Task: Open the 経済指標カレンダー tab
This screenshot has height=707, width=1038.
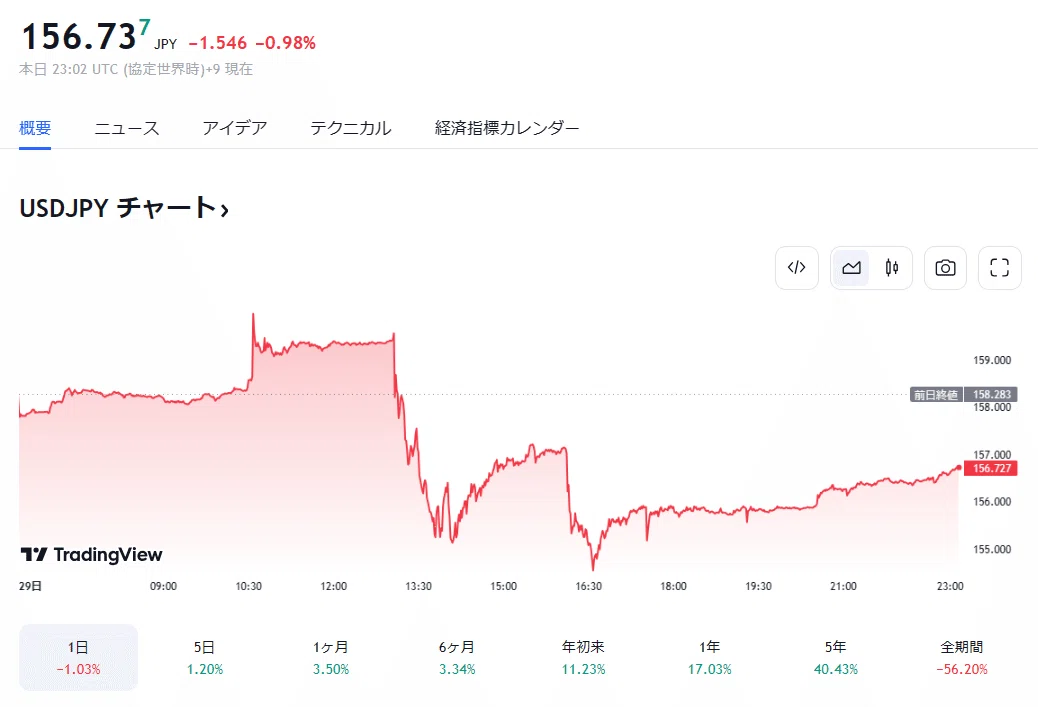Action: (507, 128)
